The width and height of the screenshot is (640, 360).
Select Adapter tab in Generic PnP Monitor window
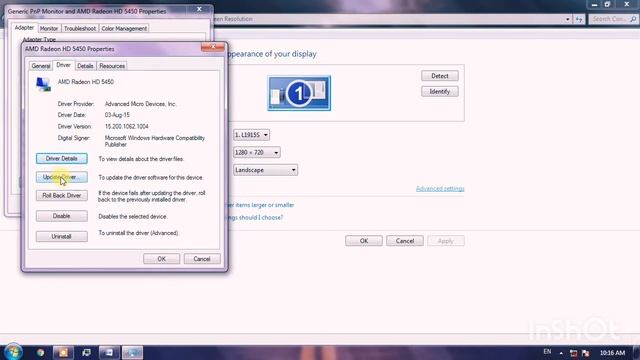pyautogui.click(x=24, y=28)
